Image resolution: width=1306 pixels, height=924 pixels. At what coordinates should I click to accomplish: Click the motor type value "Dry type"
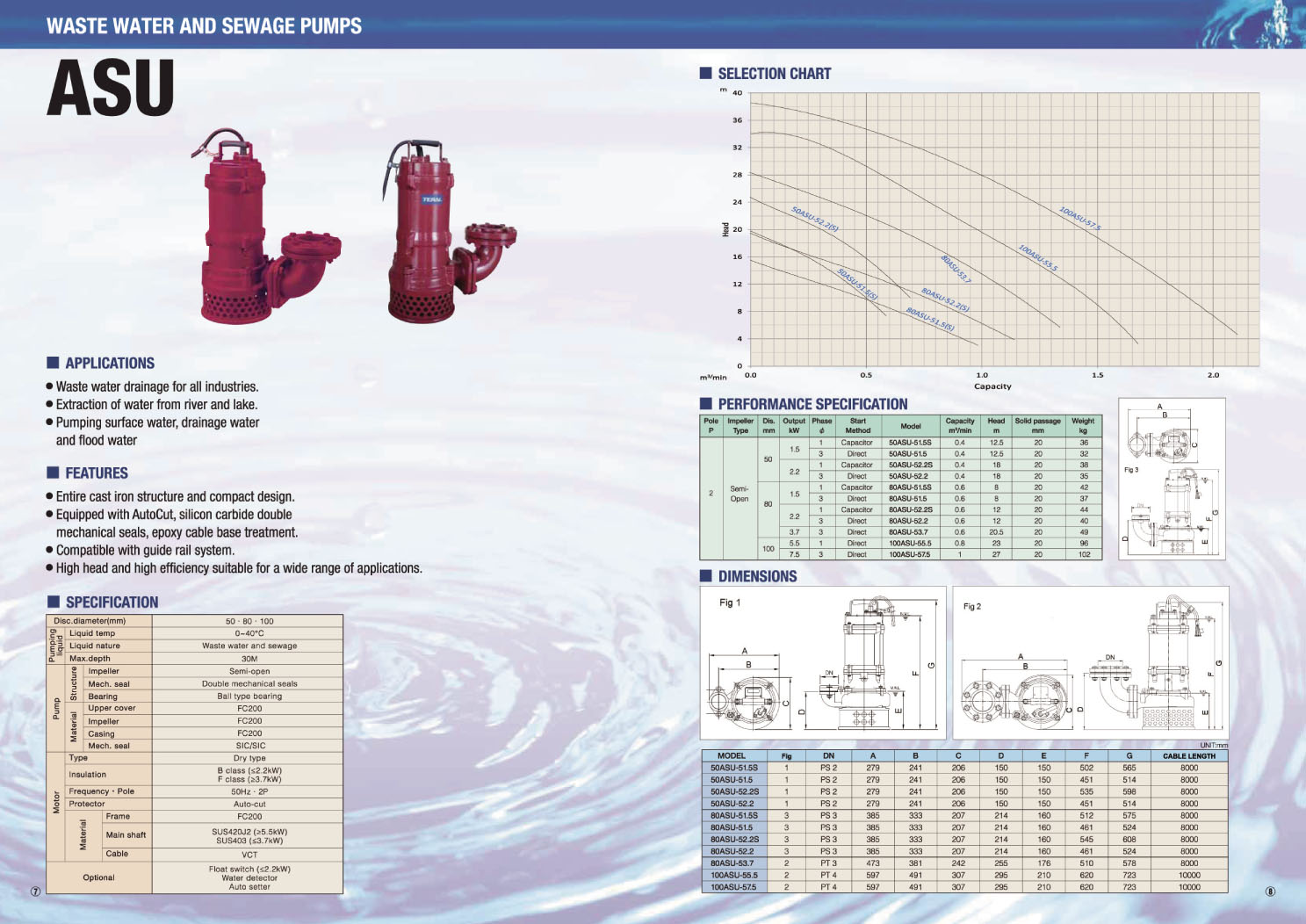(x=249, y=758)
